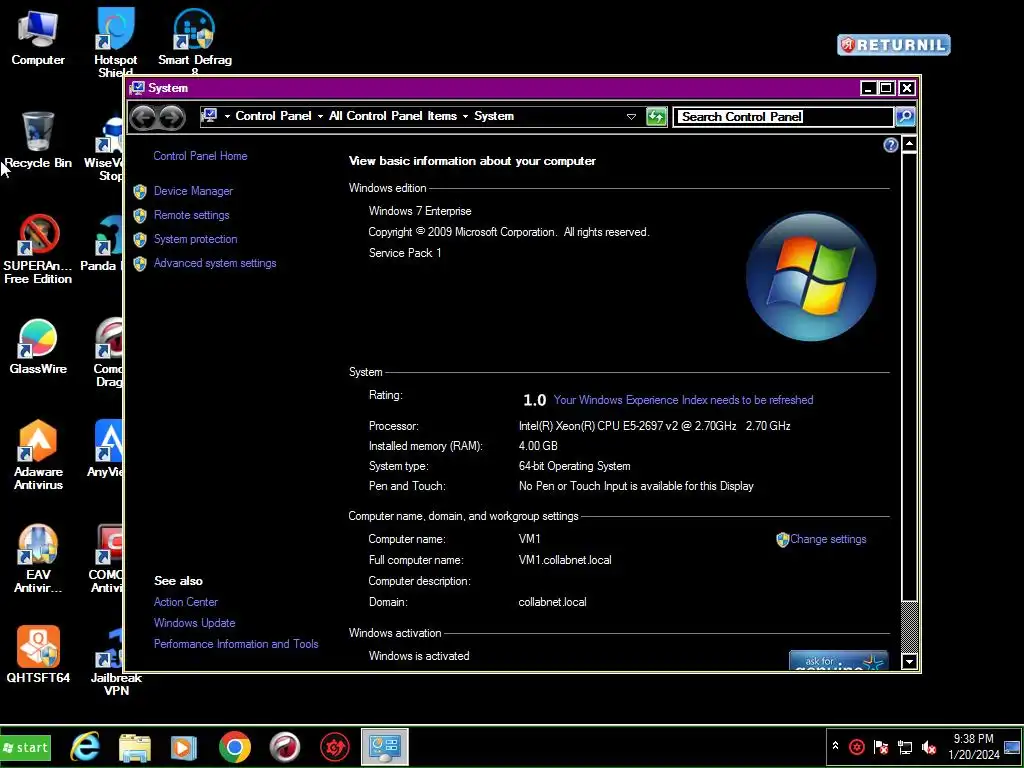
Task: Open Internet Explorer from the taskbar
Action: pos(85,746)
